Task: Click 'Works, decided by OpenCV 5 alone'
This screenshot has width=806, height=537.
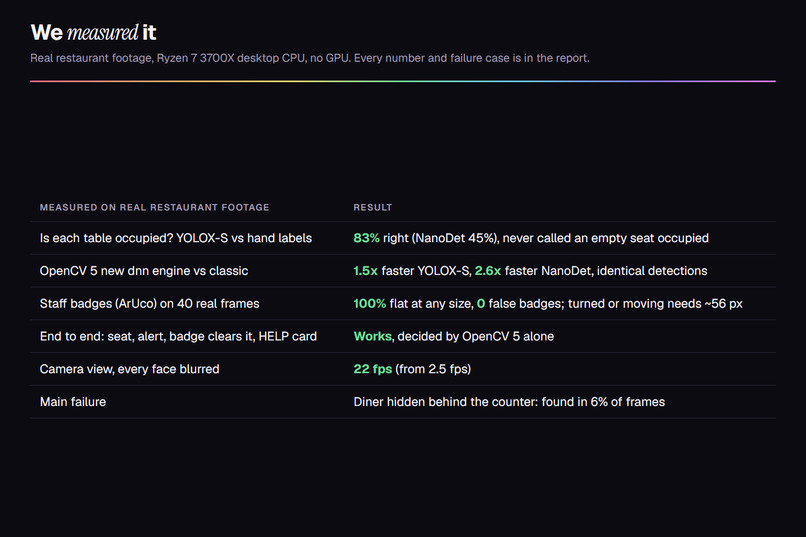Action: pyautogui.click(x=453, y=336)
